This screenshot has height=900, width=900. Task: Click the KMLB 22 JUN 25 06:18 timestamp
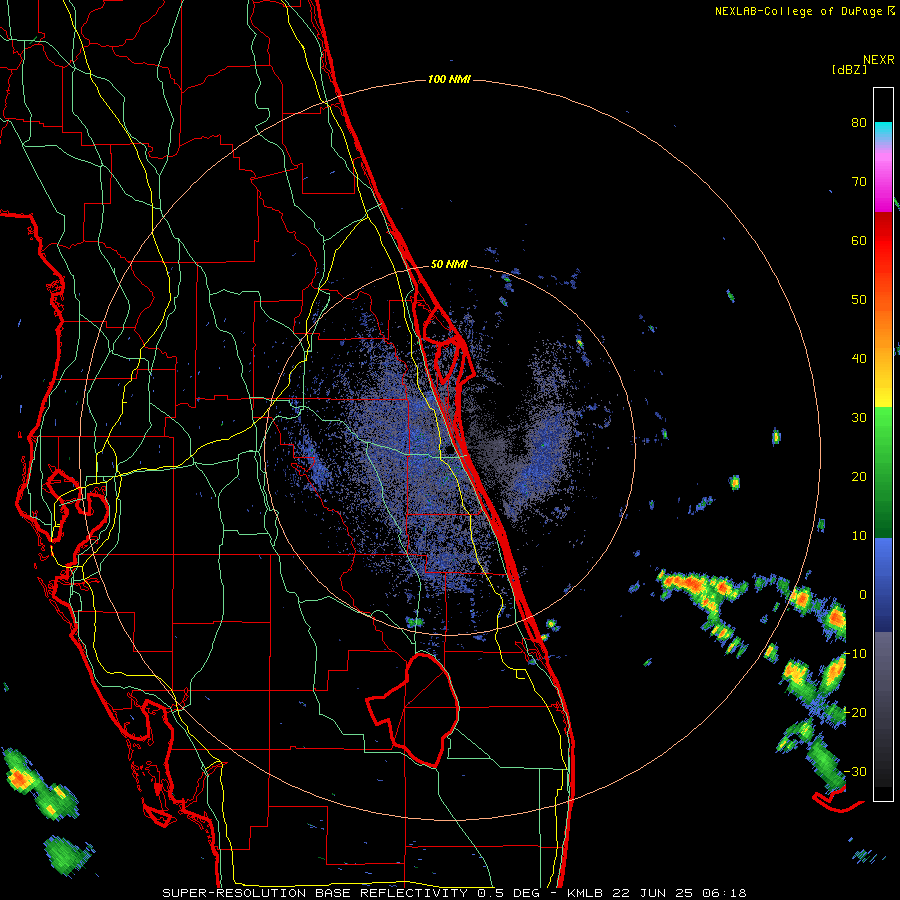tap(657, 893)
